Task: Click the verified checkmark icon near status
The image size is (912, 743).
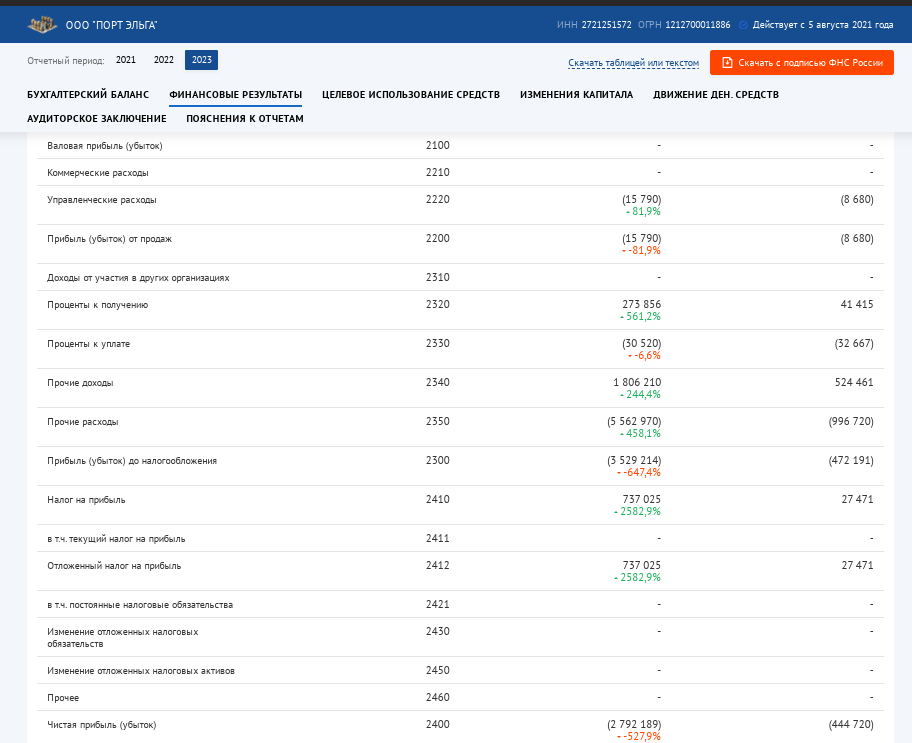Action: [743, 25]
